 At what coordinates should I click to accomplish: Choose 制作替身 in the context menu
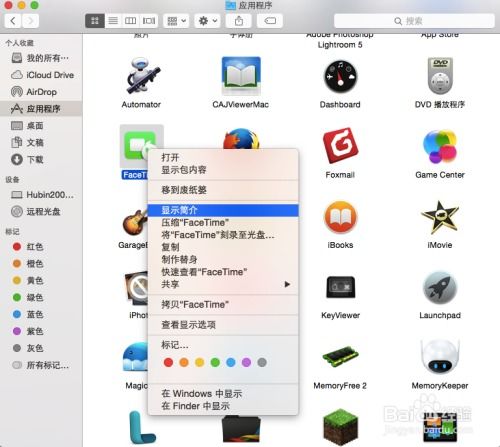(x=223, y=259)
